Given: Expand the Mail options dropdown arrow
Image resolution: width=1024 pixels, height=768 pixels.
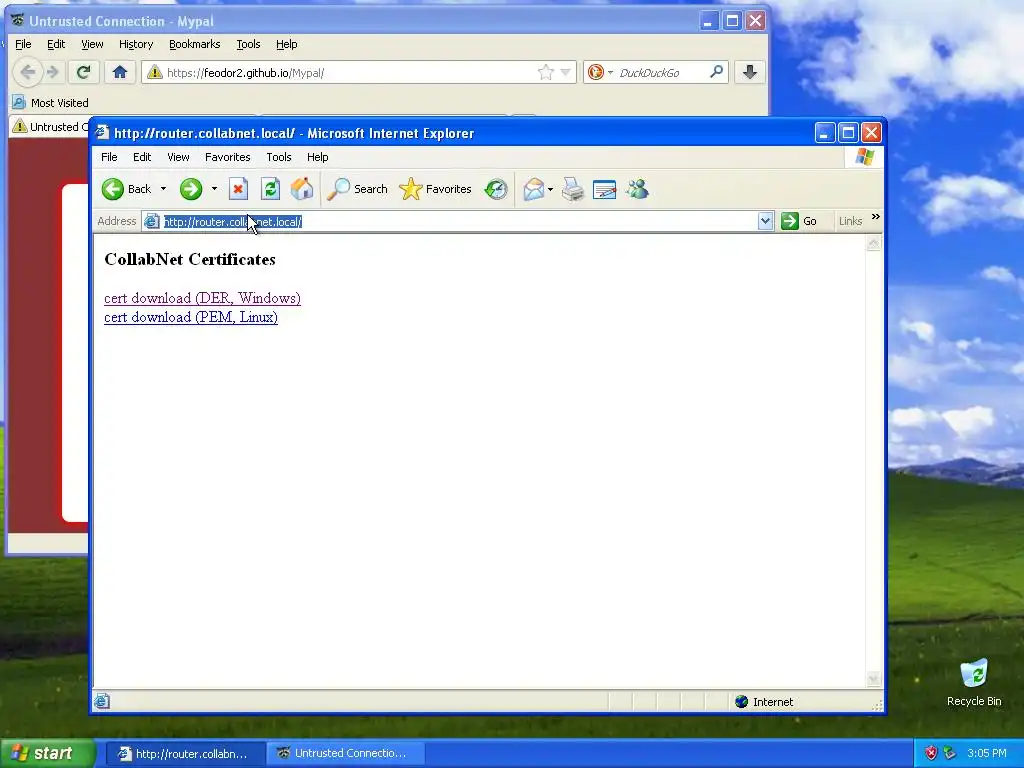Looking at the screenshot, I should coord(551,189).
